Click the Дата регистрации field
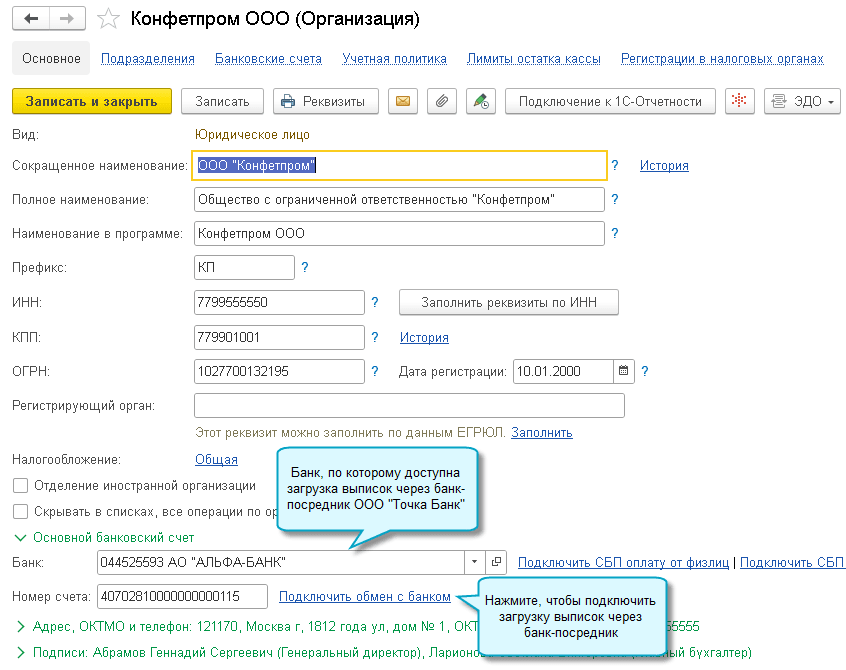The width and height of the screenshot is (846, 670). [x=563, y=371]
